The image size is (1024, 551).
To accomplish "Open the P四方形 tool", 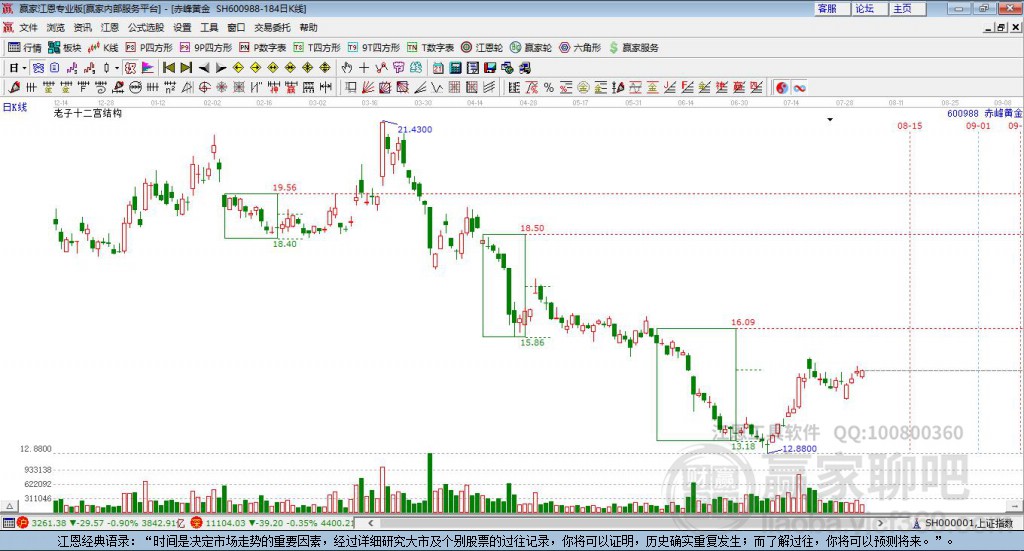I will click(149, 48).
